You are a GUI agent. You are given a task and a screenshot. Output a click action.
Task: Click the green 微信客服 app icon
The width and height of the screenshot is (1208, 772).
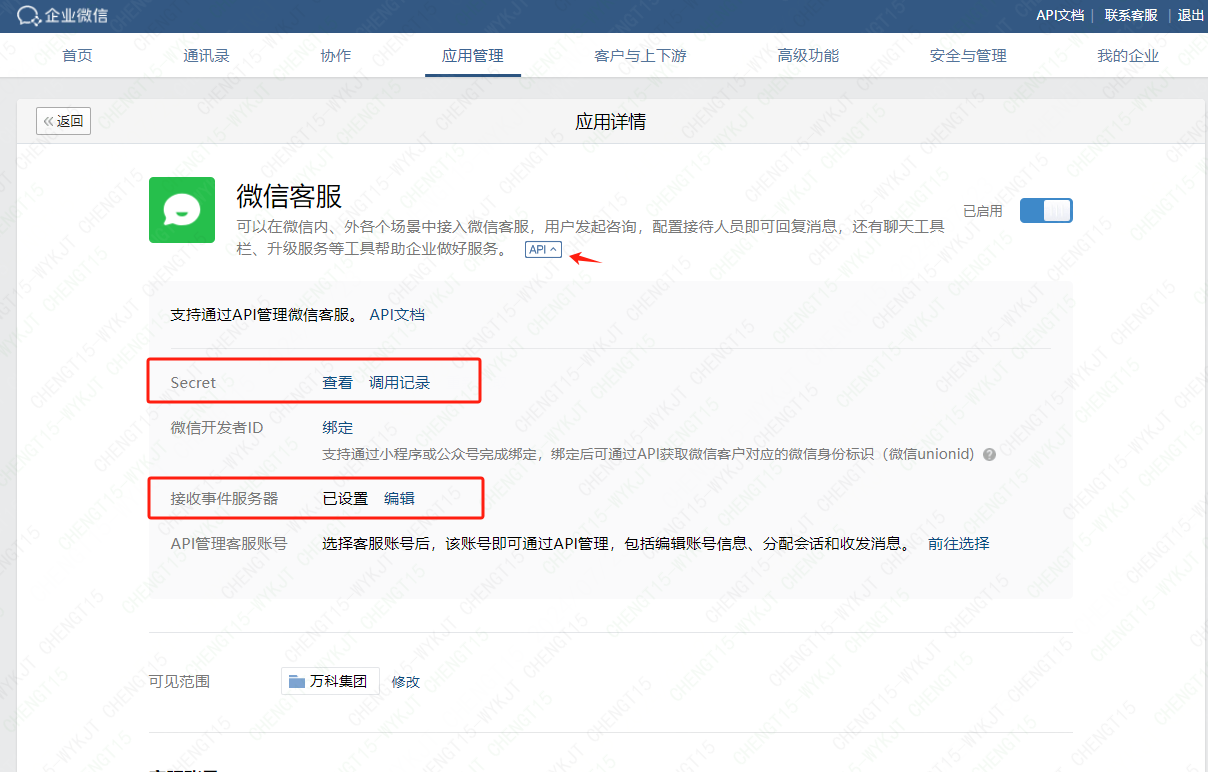point(182,210)
